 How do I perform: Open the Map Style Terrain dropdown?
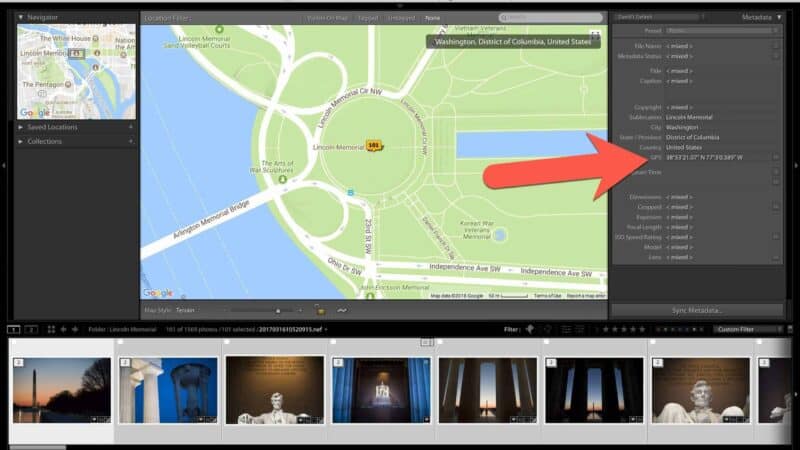click(186, 310)
